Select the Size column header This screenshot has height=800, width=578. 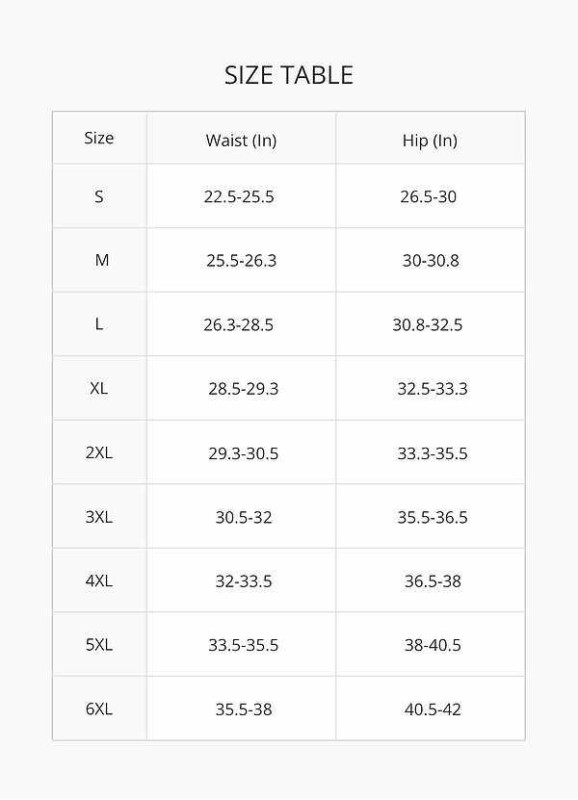coord(99,138)
